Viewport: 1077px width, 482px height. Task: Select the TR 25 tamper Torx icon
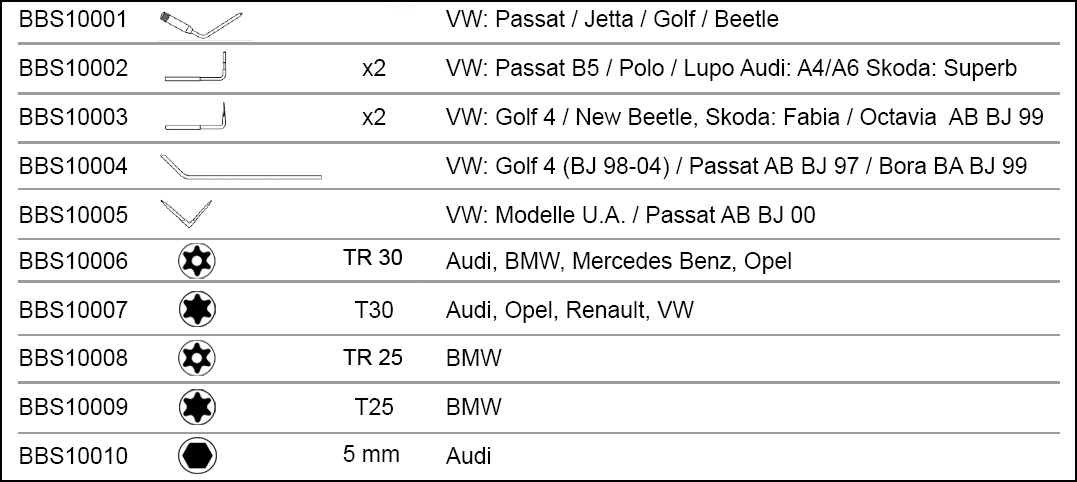pyautogui.click(x=196, y=359)
